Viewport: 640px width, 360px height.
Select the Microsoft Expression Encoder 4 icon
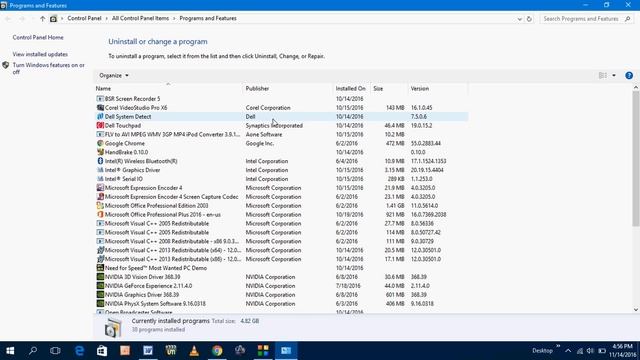point(100,188)
